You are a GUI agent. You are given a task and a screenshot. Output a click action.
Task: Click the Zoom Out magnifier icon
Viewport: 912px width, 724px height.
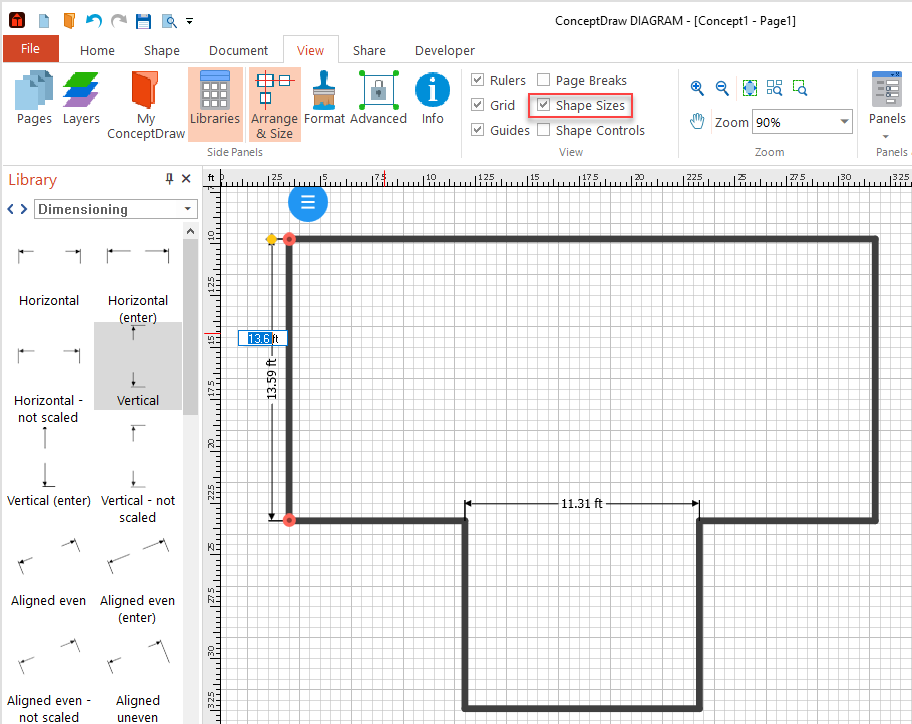tap(722, 88)
